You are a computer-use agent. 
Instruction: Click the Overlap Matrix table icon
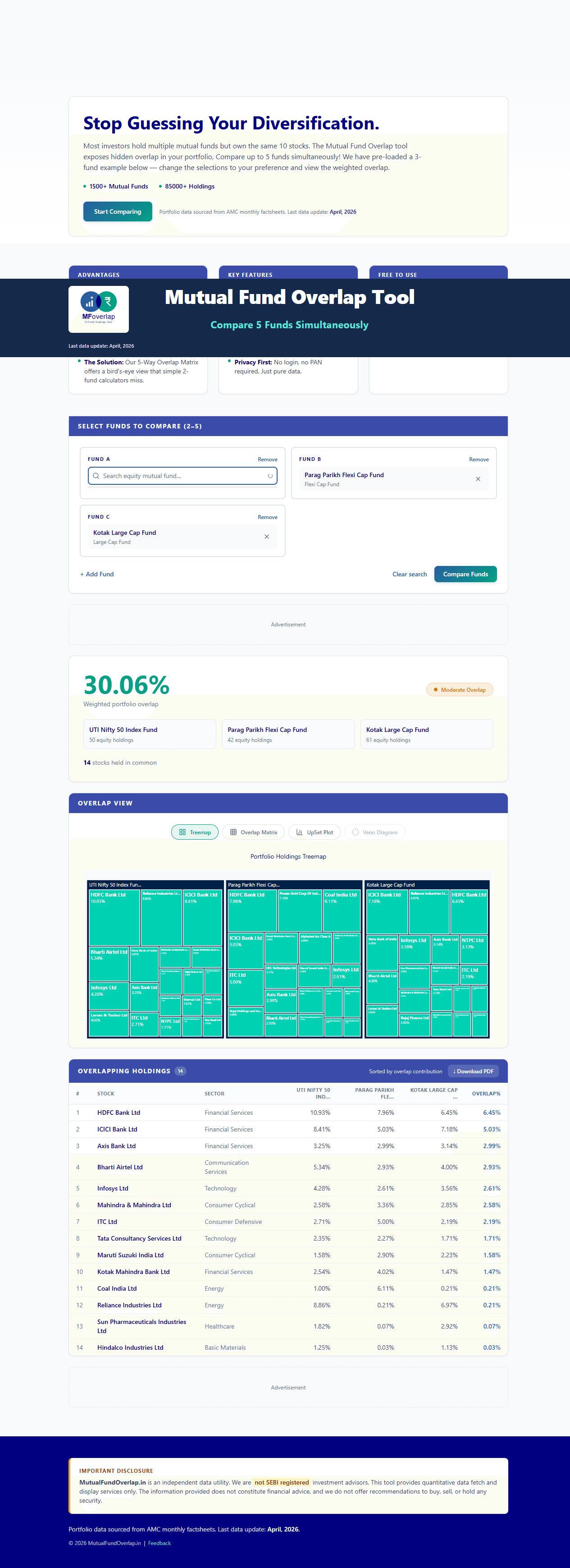tap(233, 832)
